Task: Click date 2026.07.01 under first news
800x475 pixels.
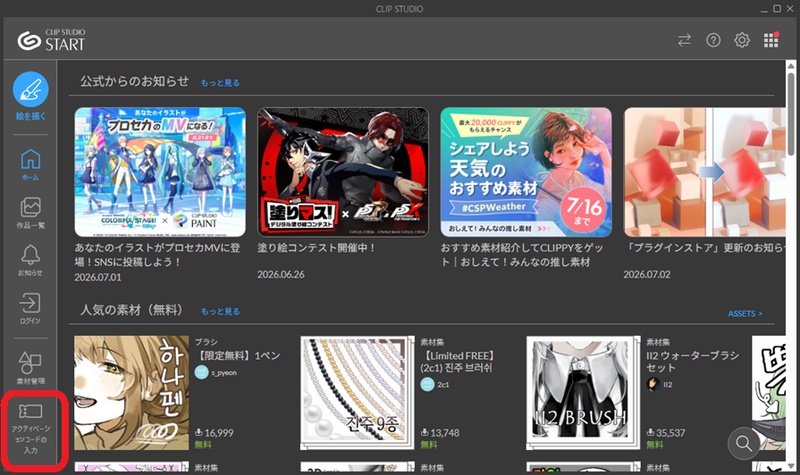Action: pyautogui.click(x=98, y=278)
